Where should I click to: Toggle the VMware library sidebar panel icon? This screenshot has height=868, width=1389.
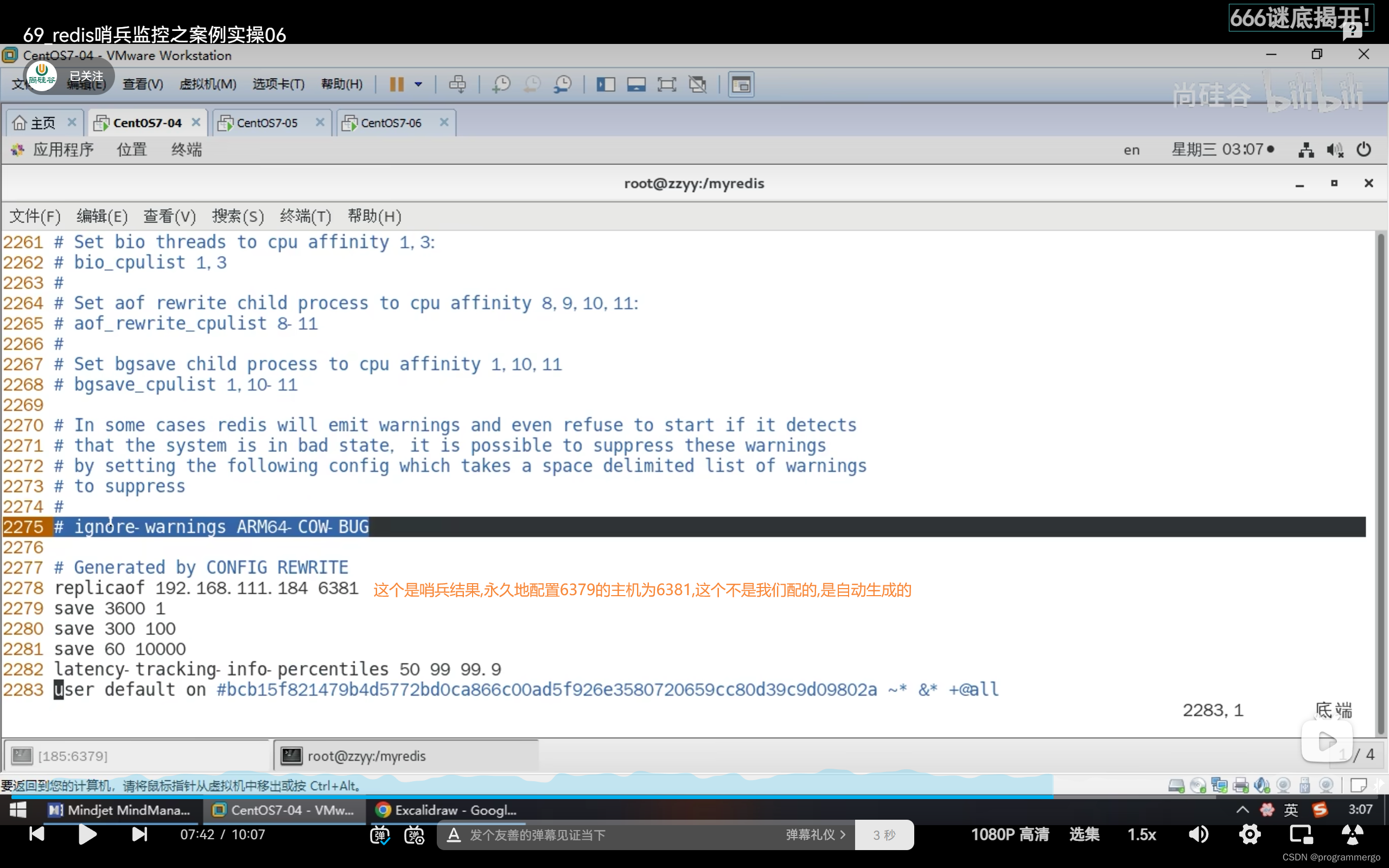[606, 85]
